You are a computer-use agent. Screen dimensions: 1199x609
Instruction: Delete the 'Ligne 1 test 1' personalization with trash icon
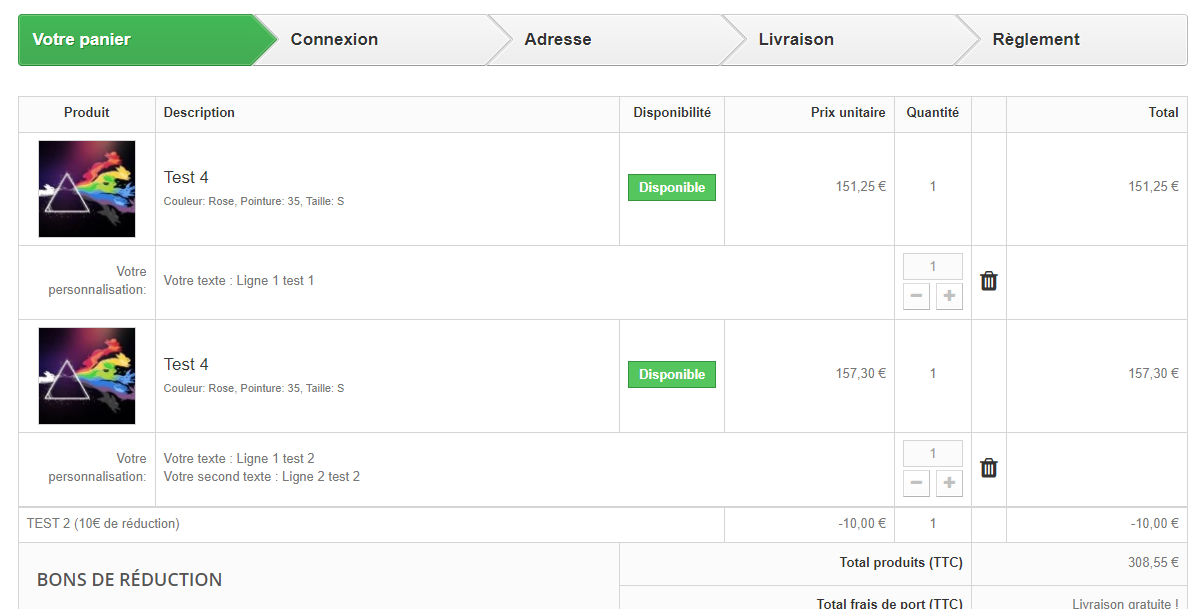pos(989,281)
